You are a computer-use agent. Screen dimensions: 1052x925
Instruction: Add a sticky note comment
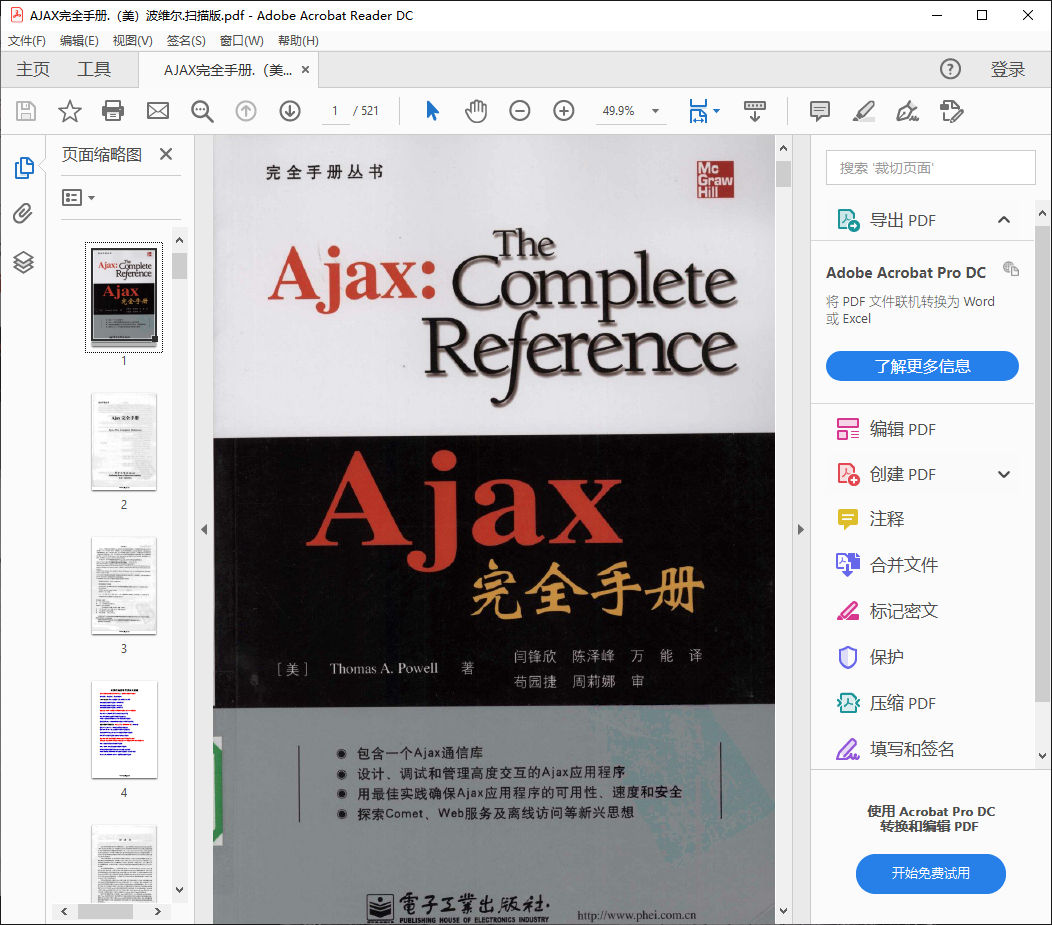[819, 111]
